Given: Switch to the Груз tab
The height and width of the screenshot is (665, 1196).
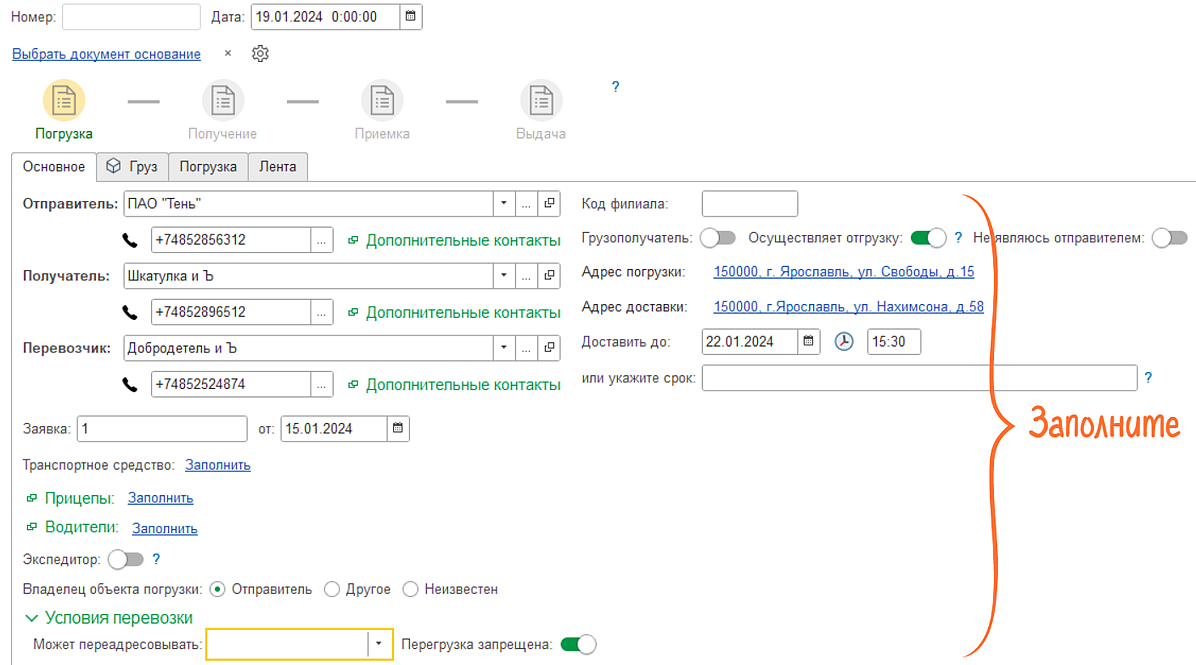Looking at the screenshot, I should click(x=132, y=167).
